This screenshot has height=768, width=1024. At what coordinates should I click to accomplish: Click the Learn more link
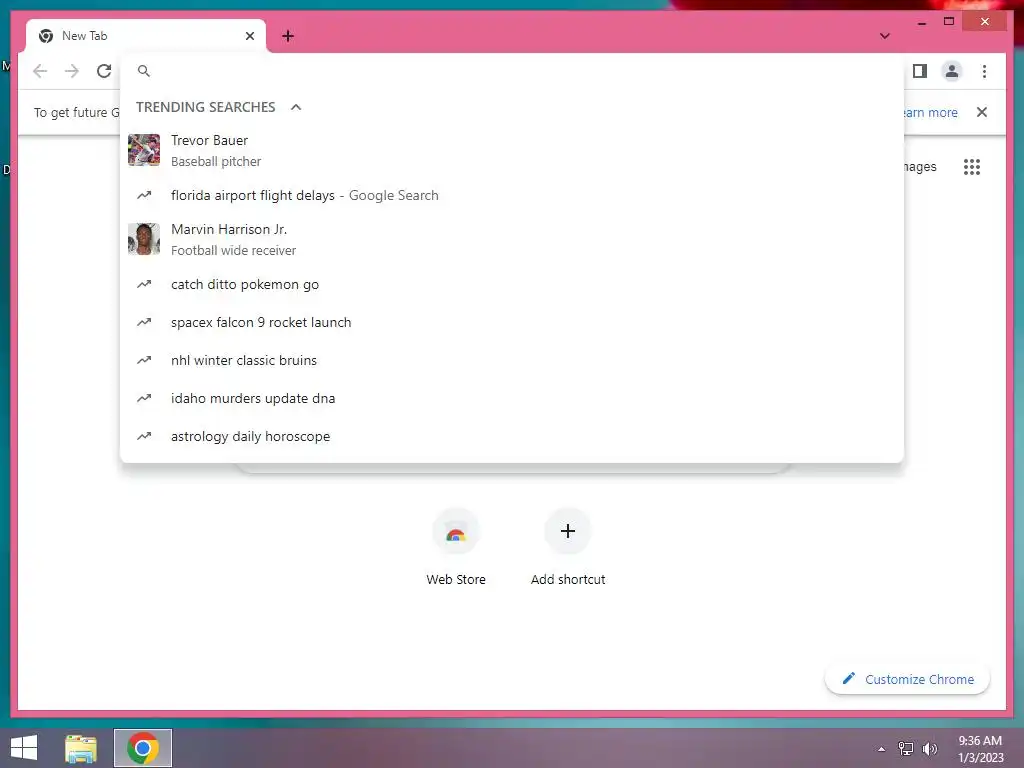930,112
